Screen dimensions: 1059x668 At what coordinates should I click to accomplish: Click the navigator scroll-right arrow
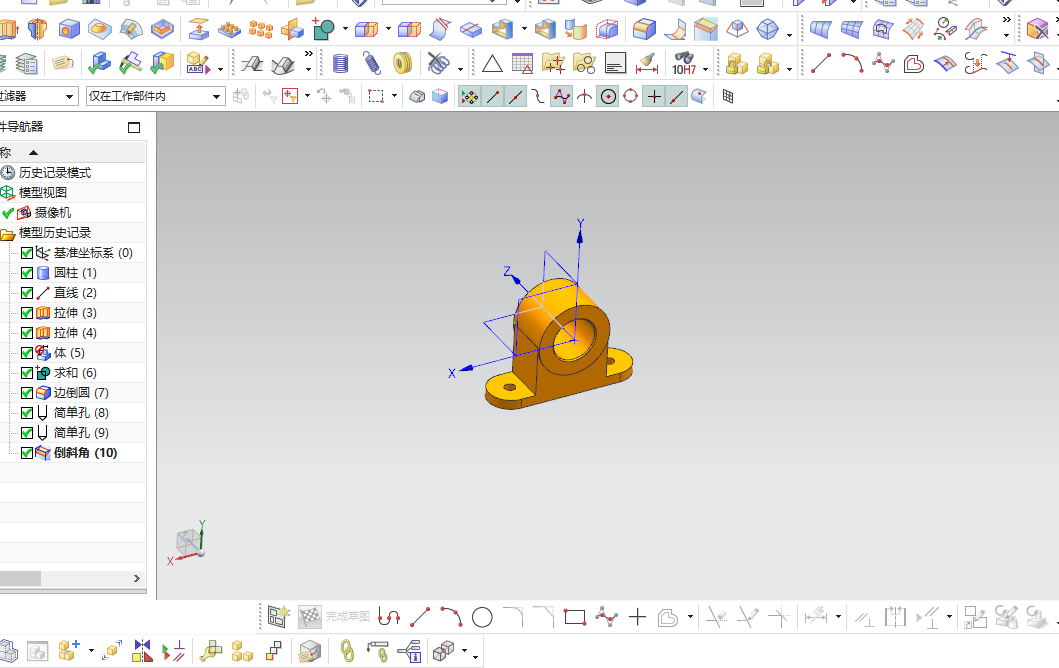[136, 578]
